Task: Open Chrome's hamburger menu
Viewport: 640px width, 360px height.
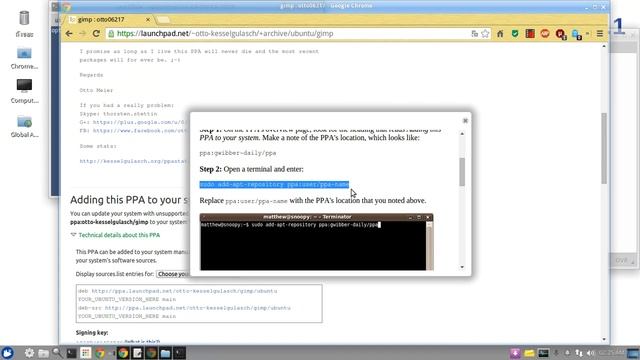Action: tap(600, 34)
